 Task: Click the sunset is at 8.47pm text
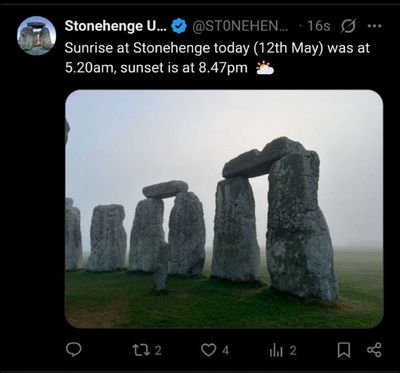[184, 68]
